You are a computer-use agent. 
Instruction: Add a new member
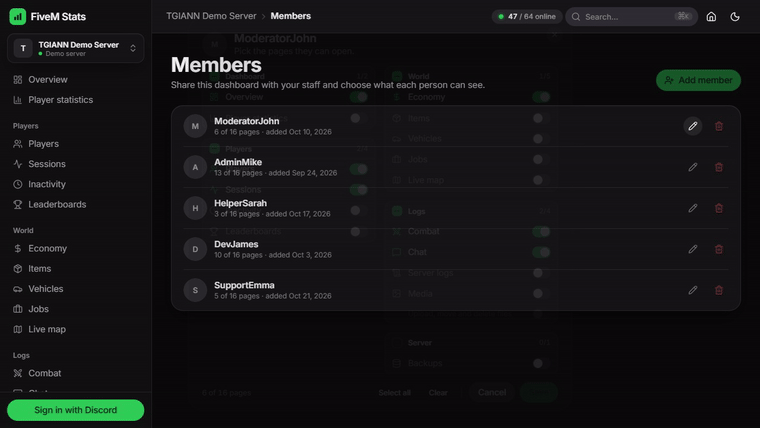pyautogui.click(x=698, y=80)
